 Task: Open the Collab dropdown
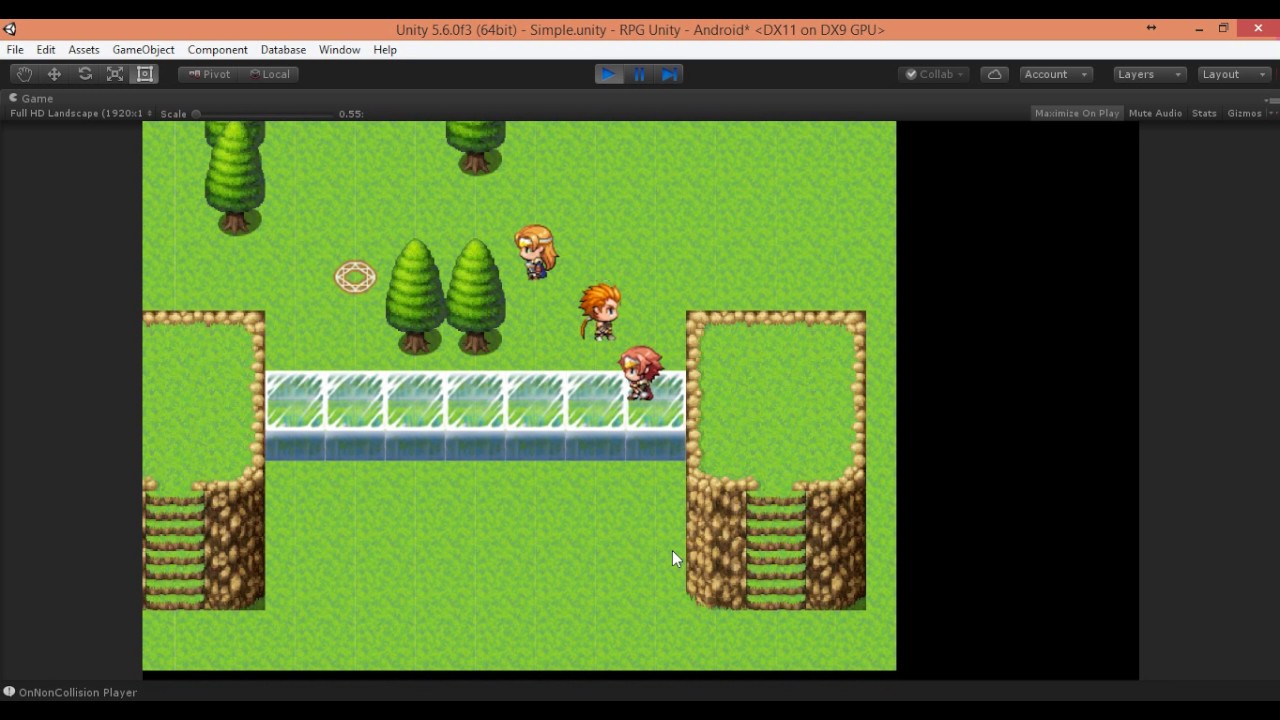935,74
